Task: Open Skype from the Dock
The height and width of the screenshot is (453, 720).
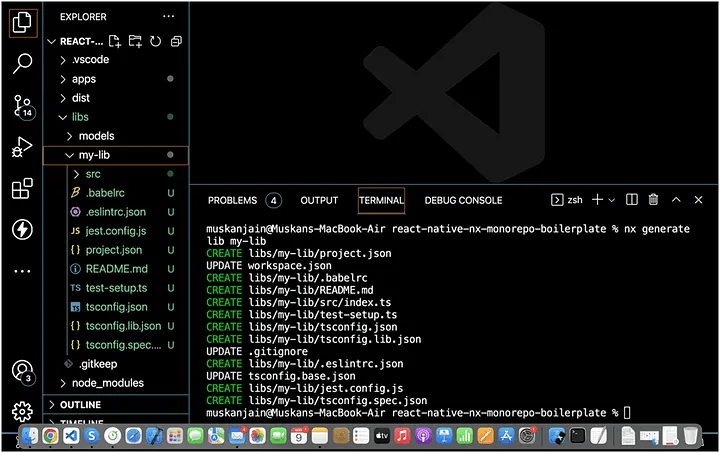Action: point(91,436)
